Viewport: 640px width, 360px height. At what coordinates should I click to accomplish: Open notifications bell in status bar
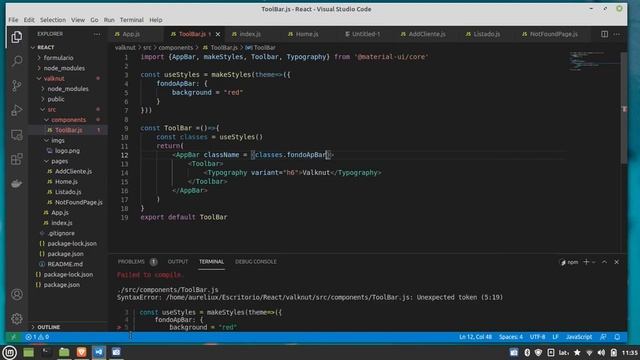point(617,337)
